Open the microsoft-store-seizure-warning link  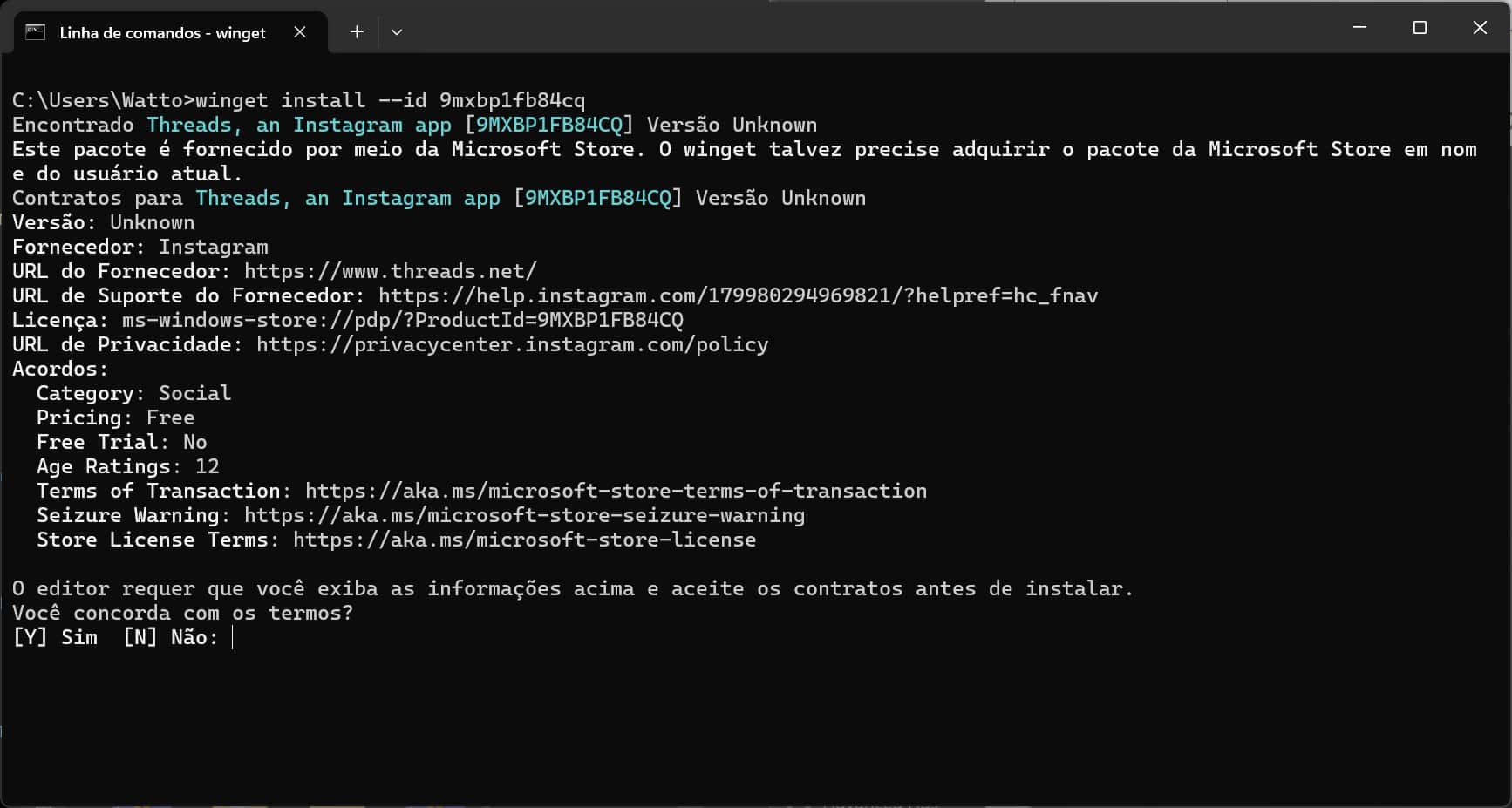coord(524,515)
